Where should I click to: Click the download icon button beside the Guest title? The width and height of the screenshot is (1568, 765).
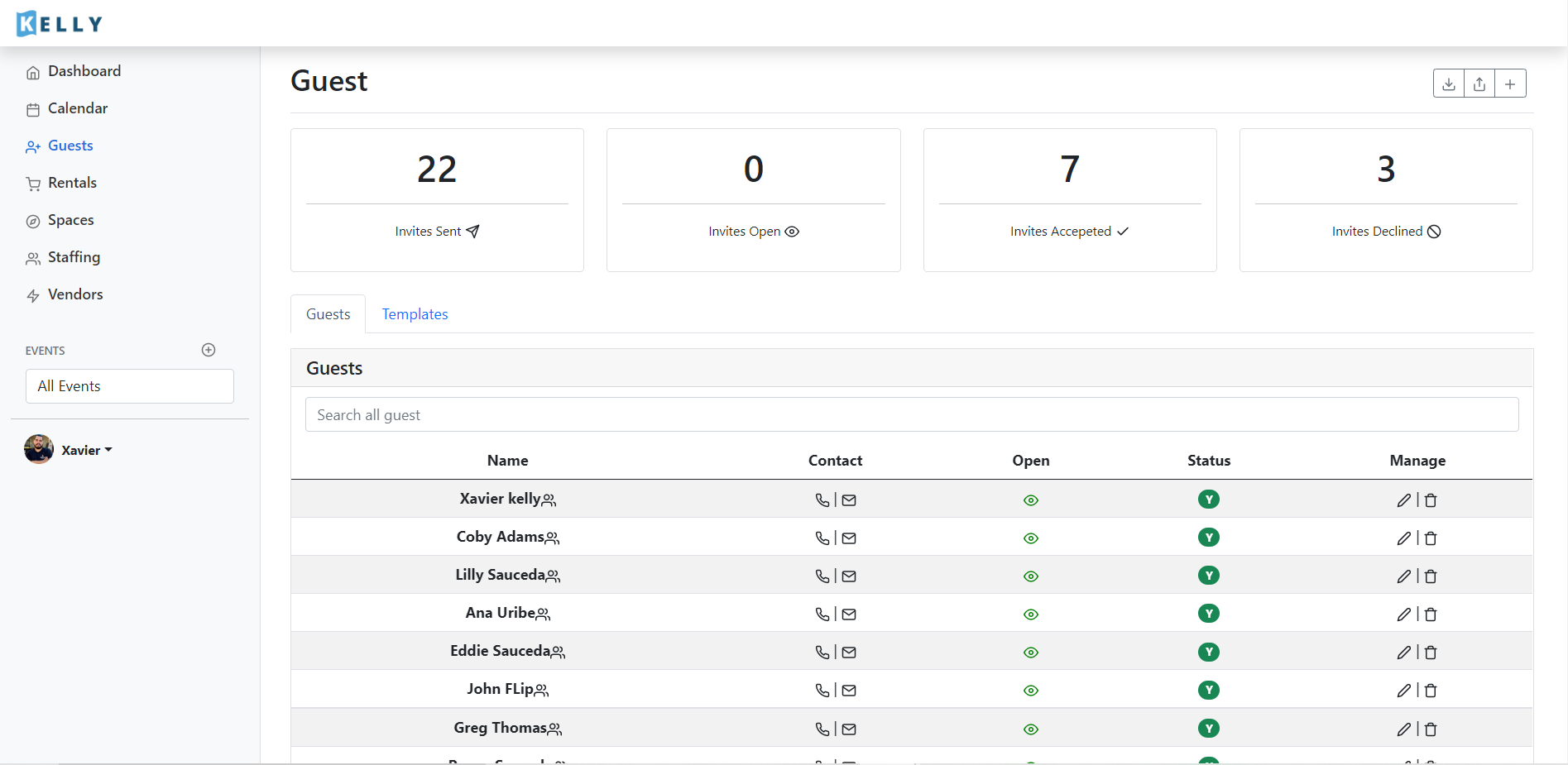pos(1449,84)
